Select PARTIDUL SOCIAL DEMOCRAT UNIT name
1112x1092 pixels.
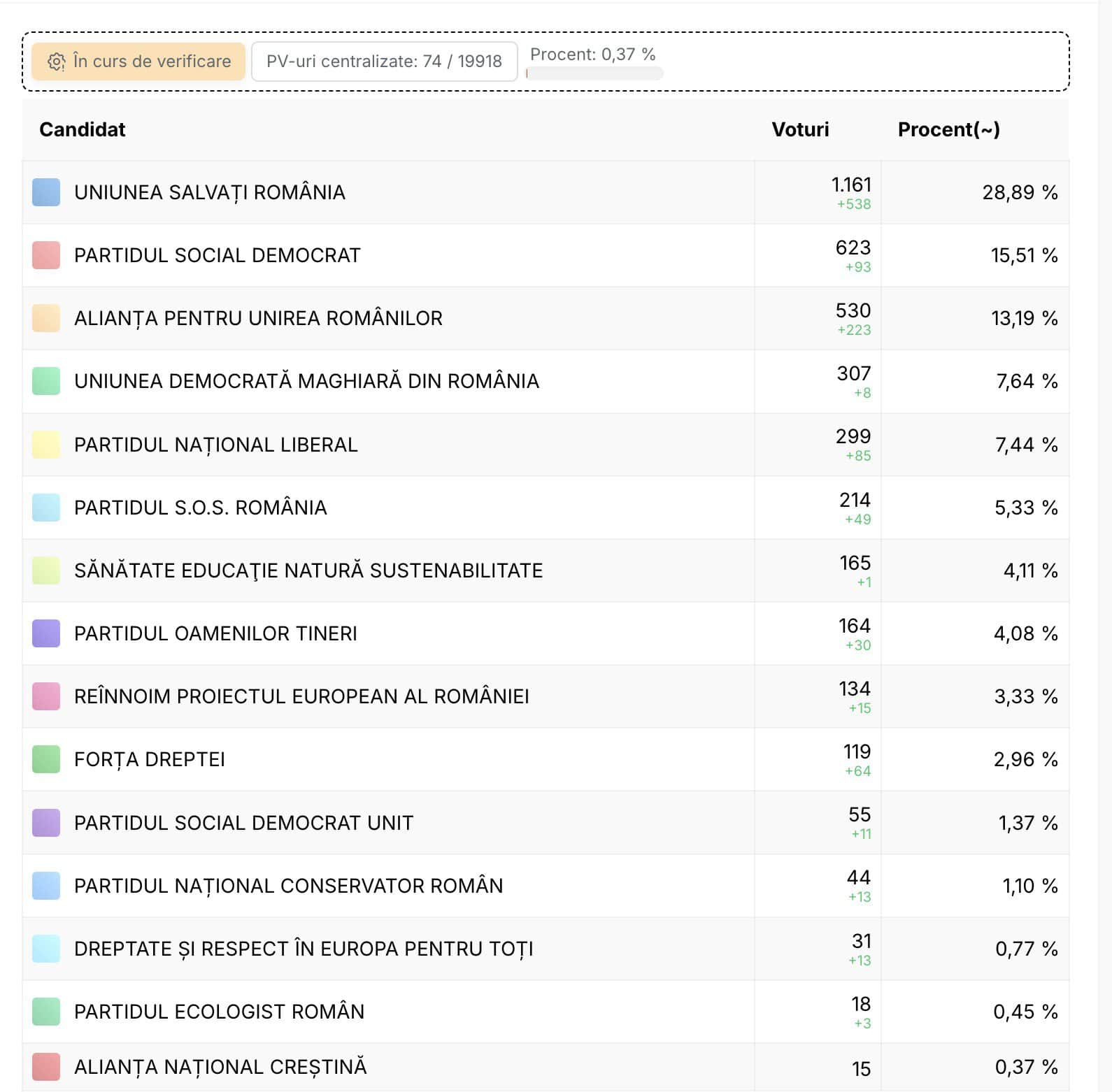tap(244, 823)
